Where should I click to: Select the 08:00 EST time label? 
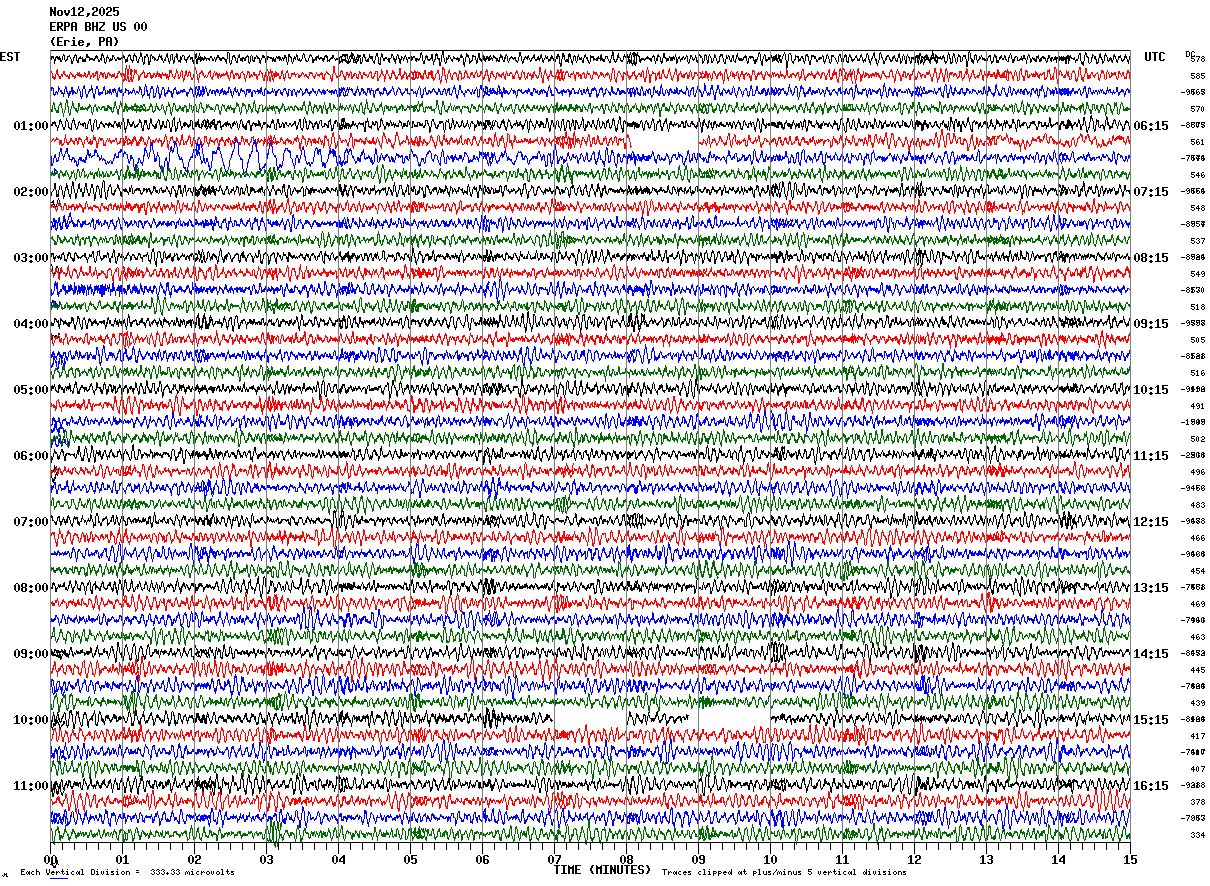[30, 588]
